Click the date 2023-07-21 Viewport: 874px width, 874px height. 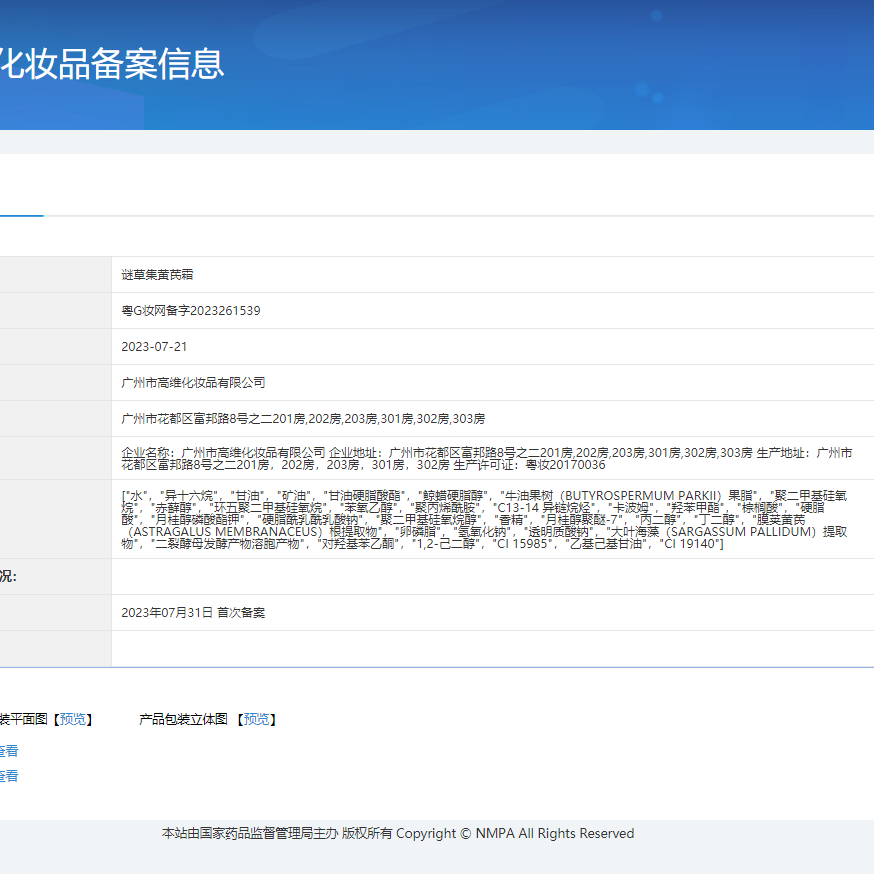(x=154, y=347)
